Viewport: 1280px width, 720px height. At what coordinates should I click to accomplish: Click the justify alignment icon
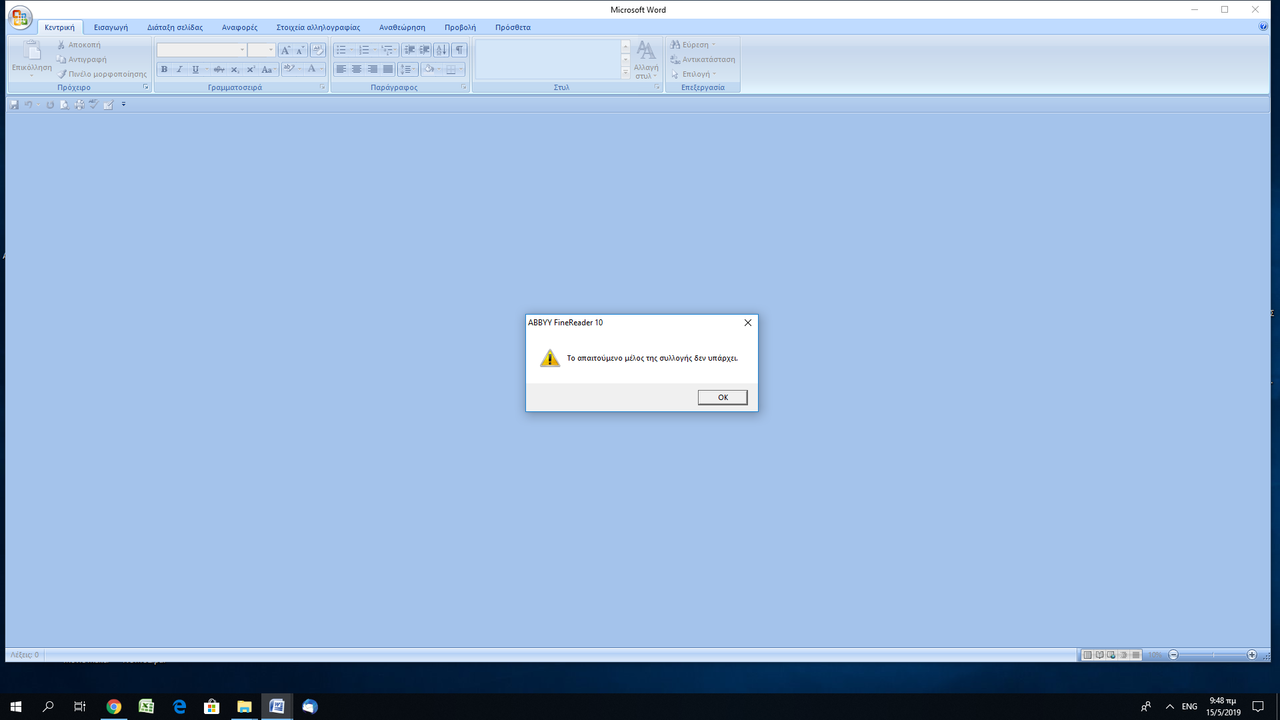click(x=387, y=69)
